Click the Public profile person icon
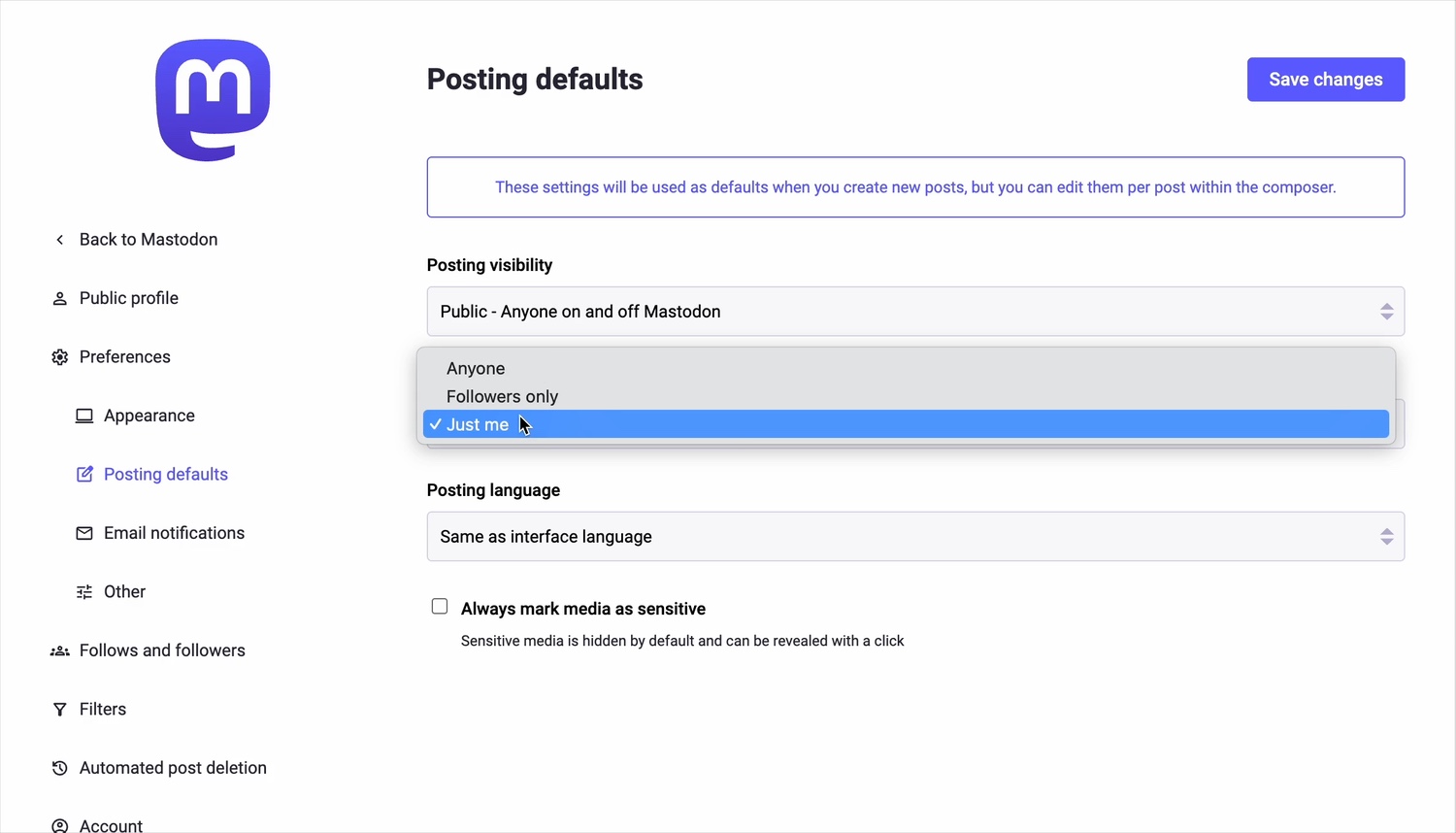This screenshot has height=833, width=1456. pos(60,299)
